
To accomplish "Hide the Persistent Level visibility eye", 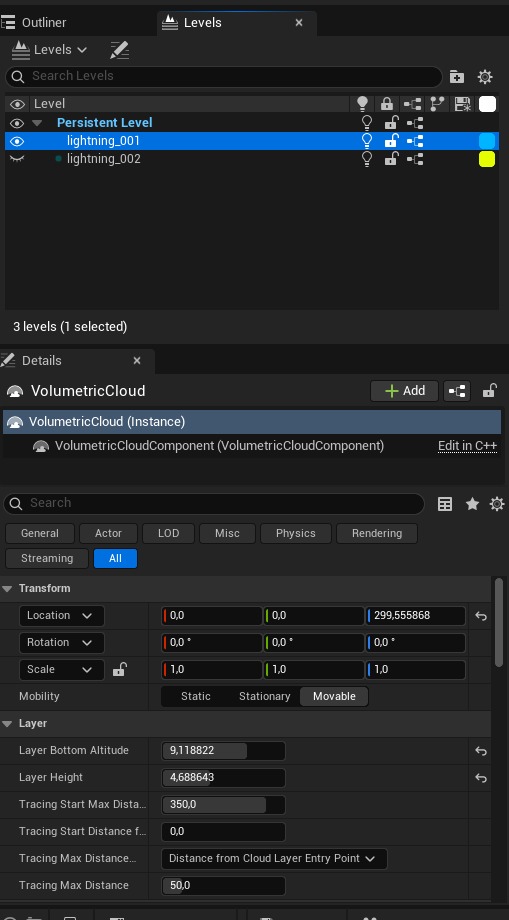I will [17, 123].
